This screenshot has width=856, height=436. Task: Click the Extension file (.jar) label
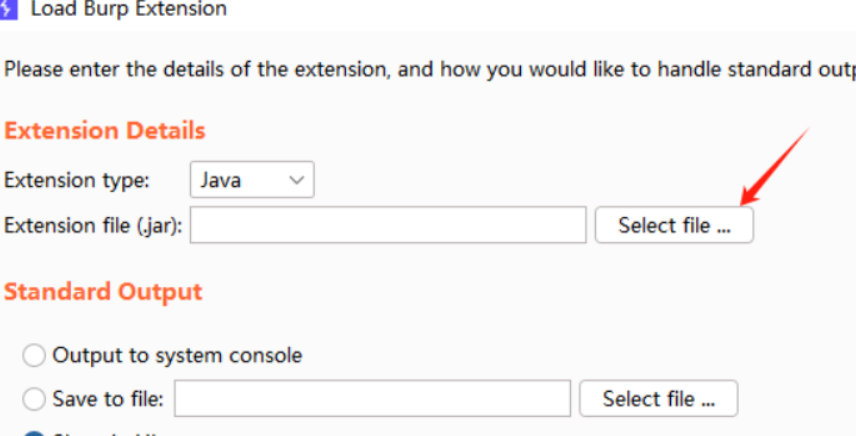(x=93, y=226)
